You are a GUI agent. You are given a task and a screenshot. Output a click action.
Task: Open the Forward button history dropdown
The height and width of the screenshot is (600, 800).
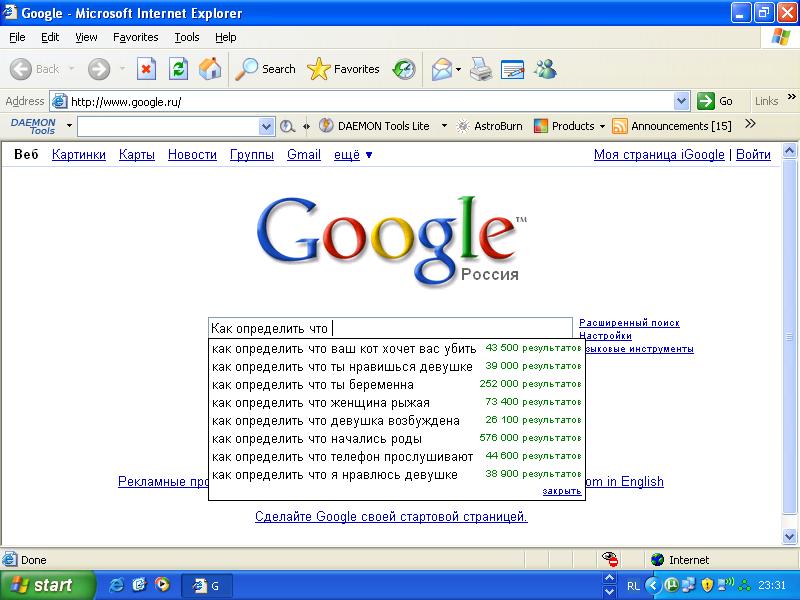[x=122, y=69]
